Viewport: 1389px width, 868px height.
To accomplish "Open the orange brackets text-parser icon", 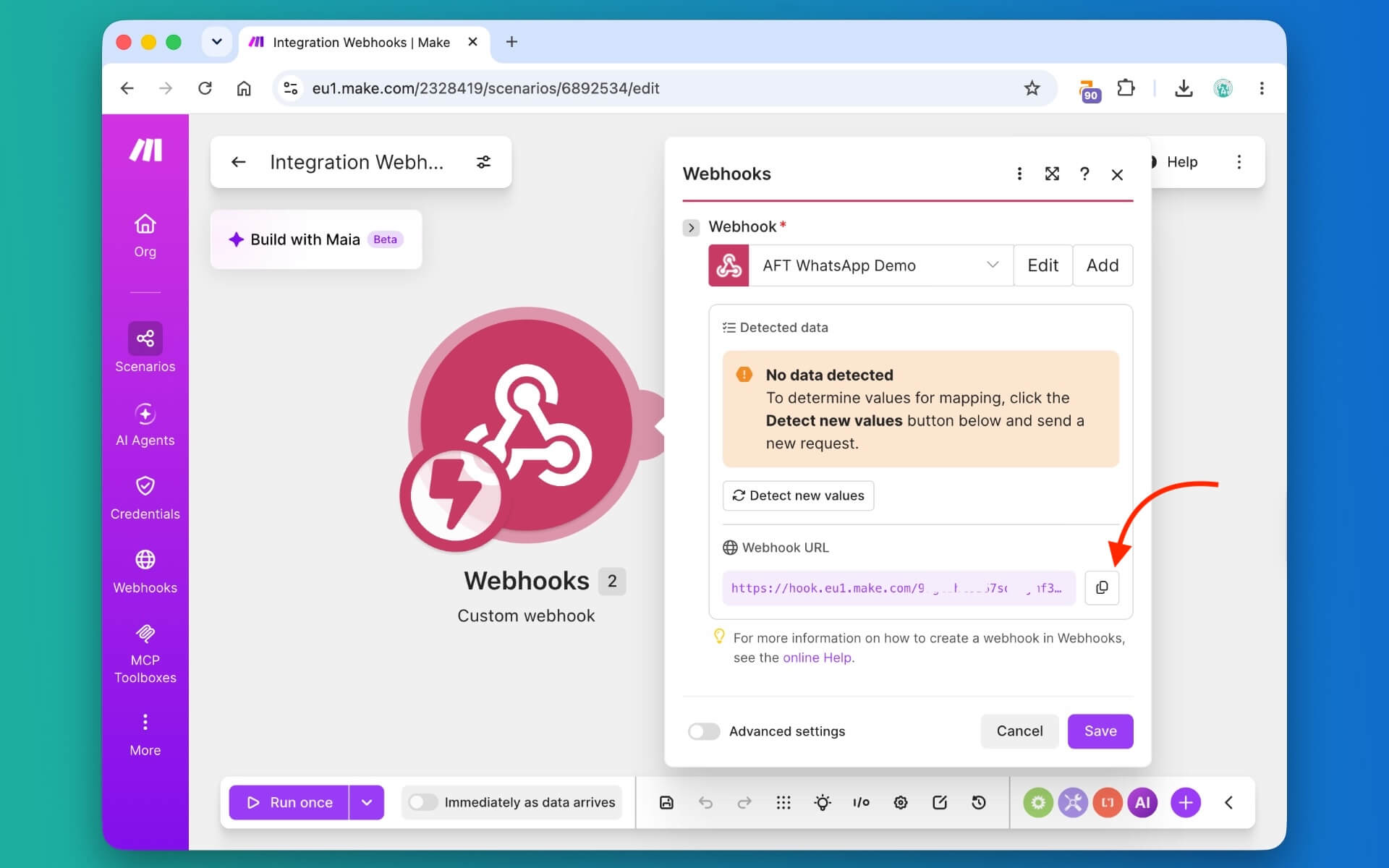I will click(x=1108, y=802).
